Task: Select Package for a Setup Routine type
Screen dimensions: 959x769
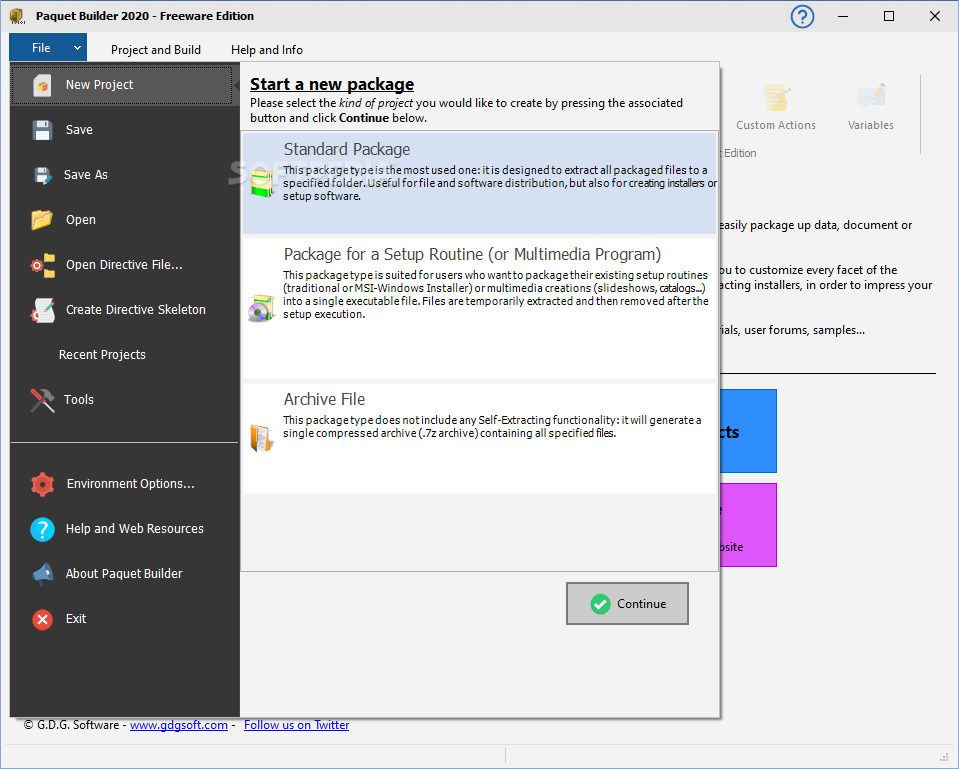Action: point(480,308)
